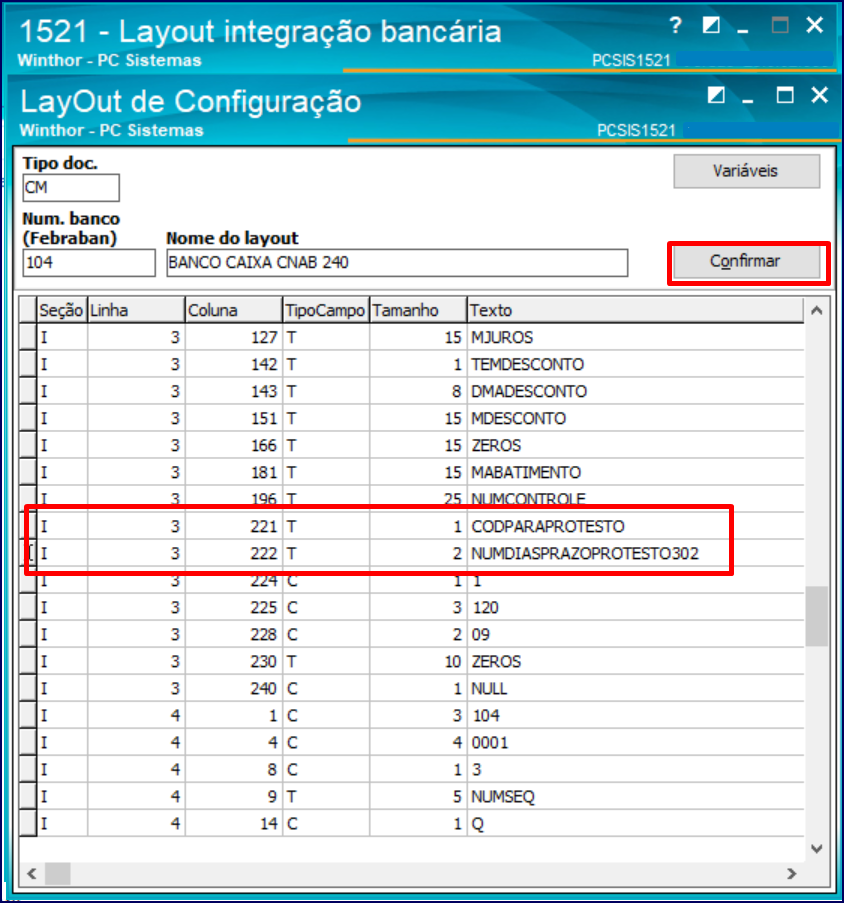844x903 pixels.
Task: Close the LayOut de Configuração window
Action: coord(819,95)
